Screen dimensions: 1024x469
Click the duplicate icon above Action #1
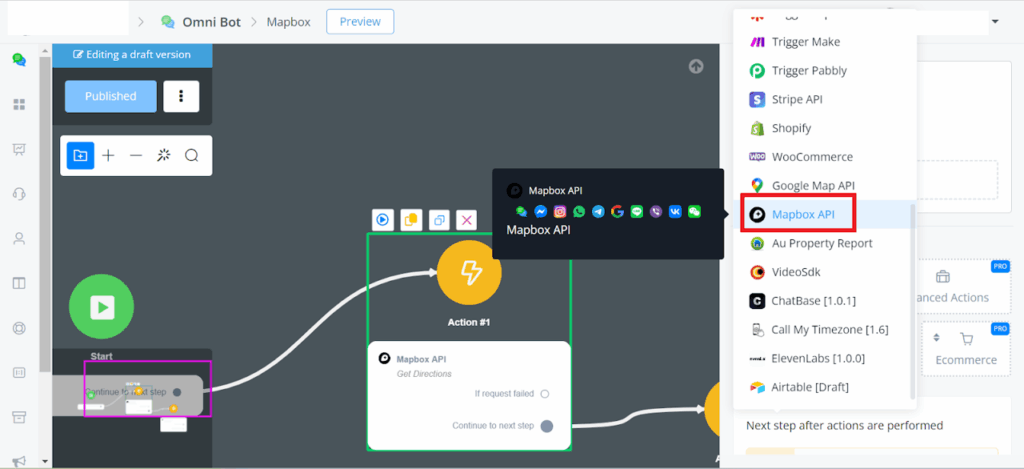(438, 219)
